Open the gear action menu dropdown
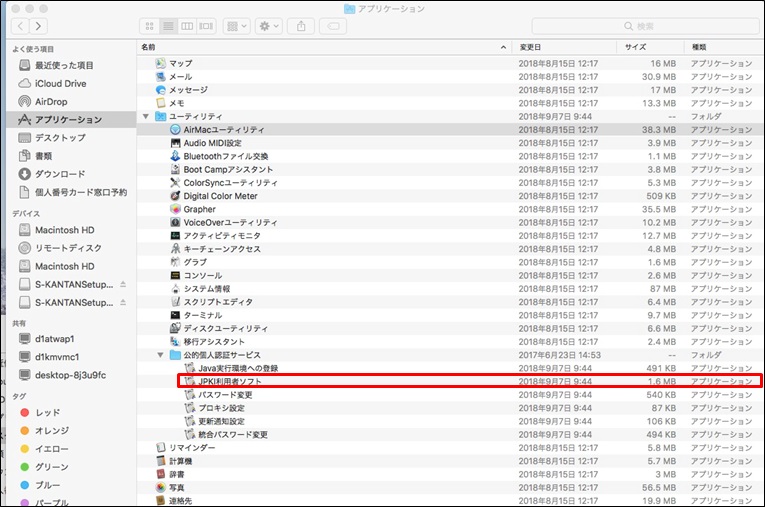The width and height of the screenshot is (765, 507). (x=268, y=25)
